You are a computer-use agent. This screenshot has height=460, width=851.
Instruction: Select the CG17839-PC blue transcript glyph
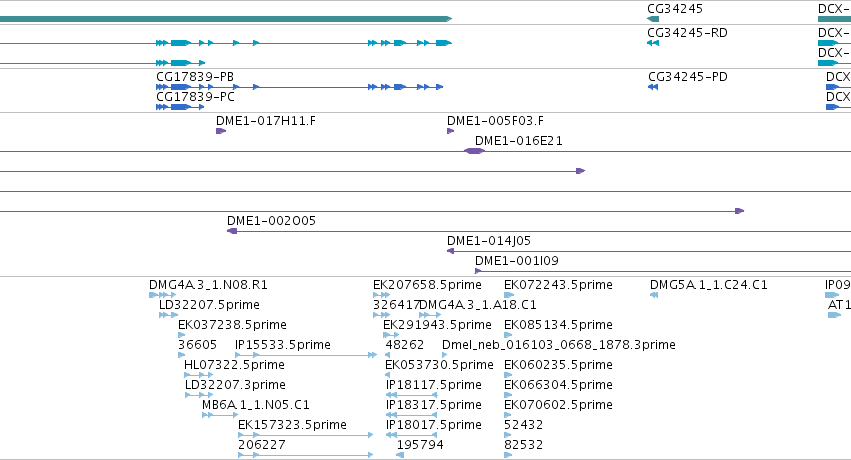pos(180,107)
